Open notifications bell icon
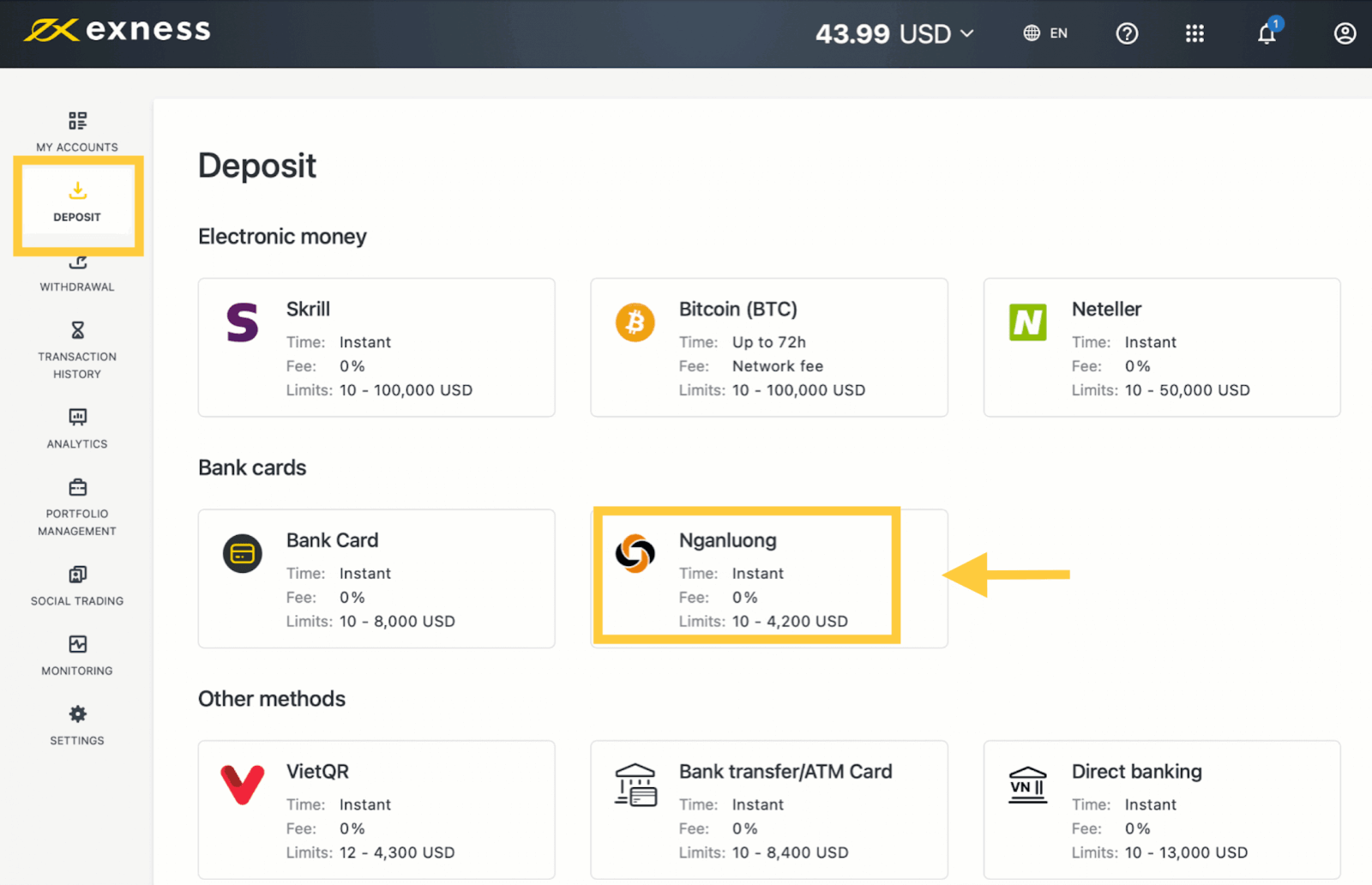 [x=1267, y=33]
